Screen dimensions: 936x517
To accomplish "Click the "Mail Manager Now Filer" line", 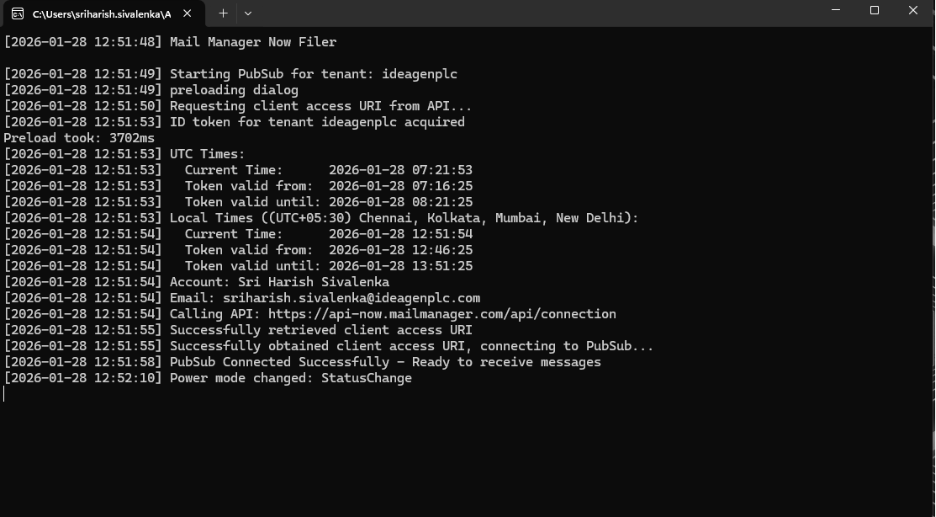I will [x=253, y=42].
